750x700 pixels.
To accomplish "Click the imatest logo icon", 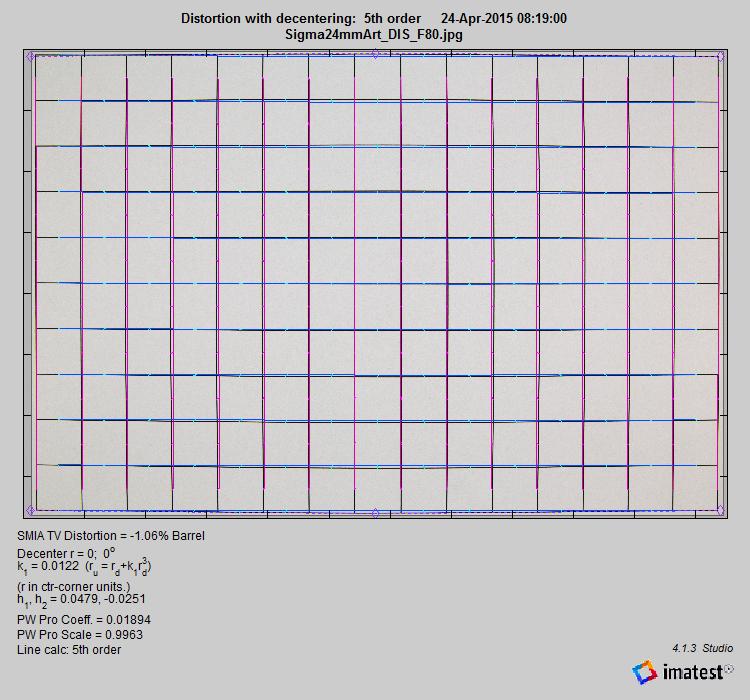I will [x=645, y=673].
